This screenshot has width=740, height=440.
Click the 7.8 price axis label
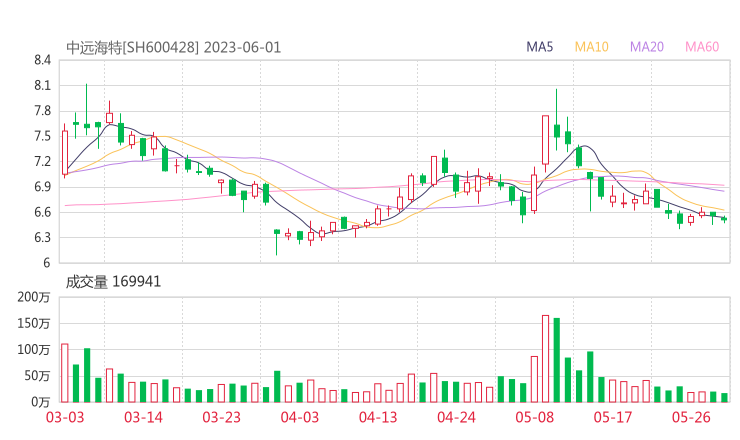[x=42, y=111]
